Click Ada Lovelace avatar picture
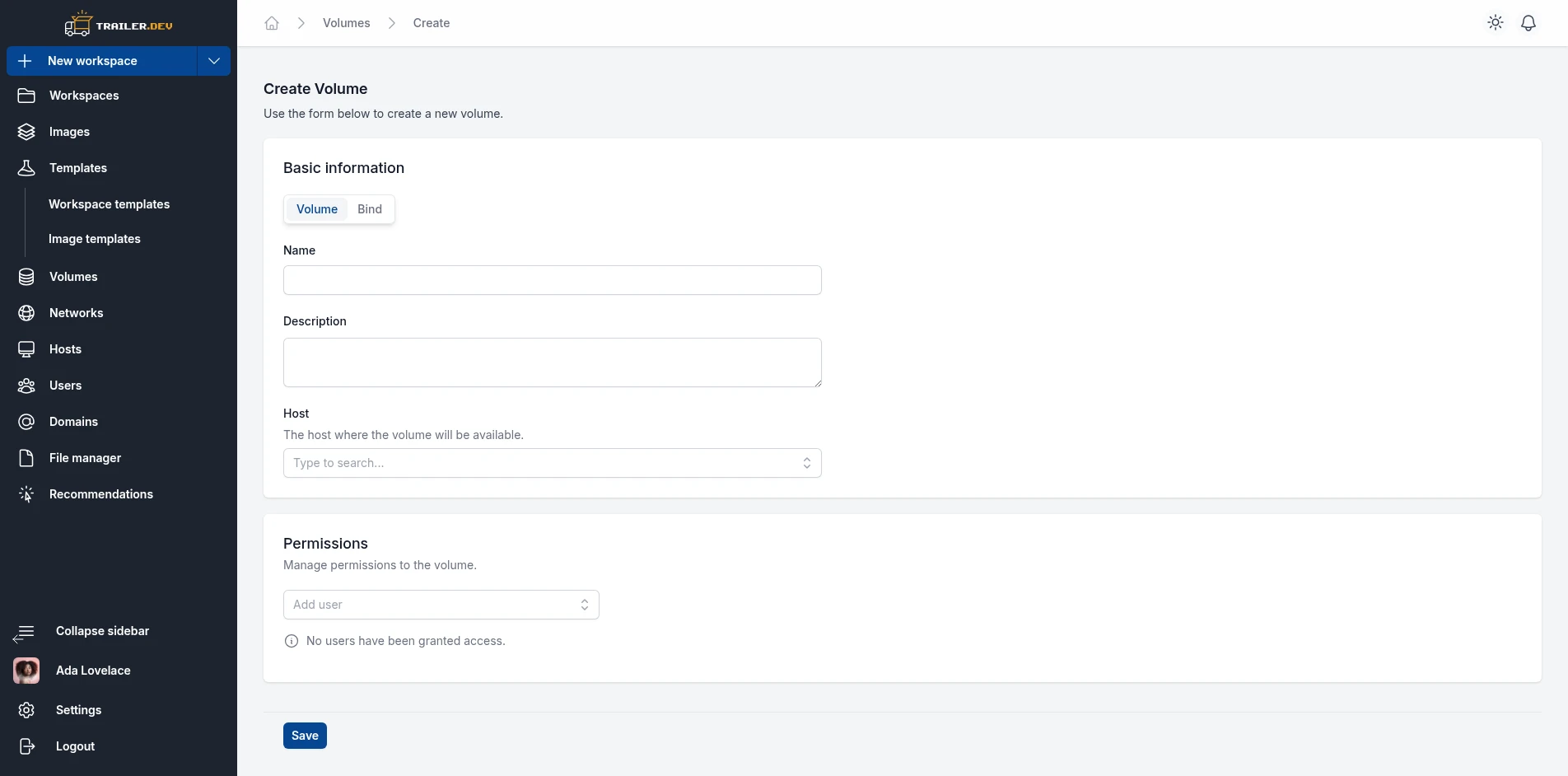 26,671
